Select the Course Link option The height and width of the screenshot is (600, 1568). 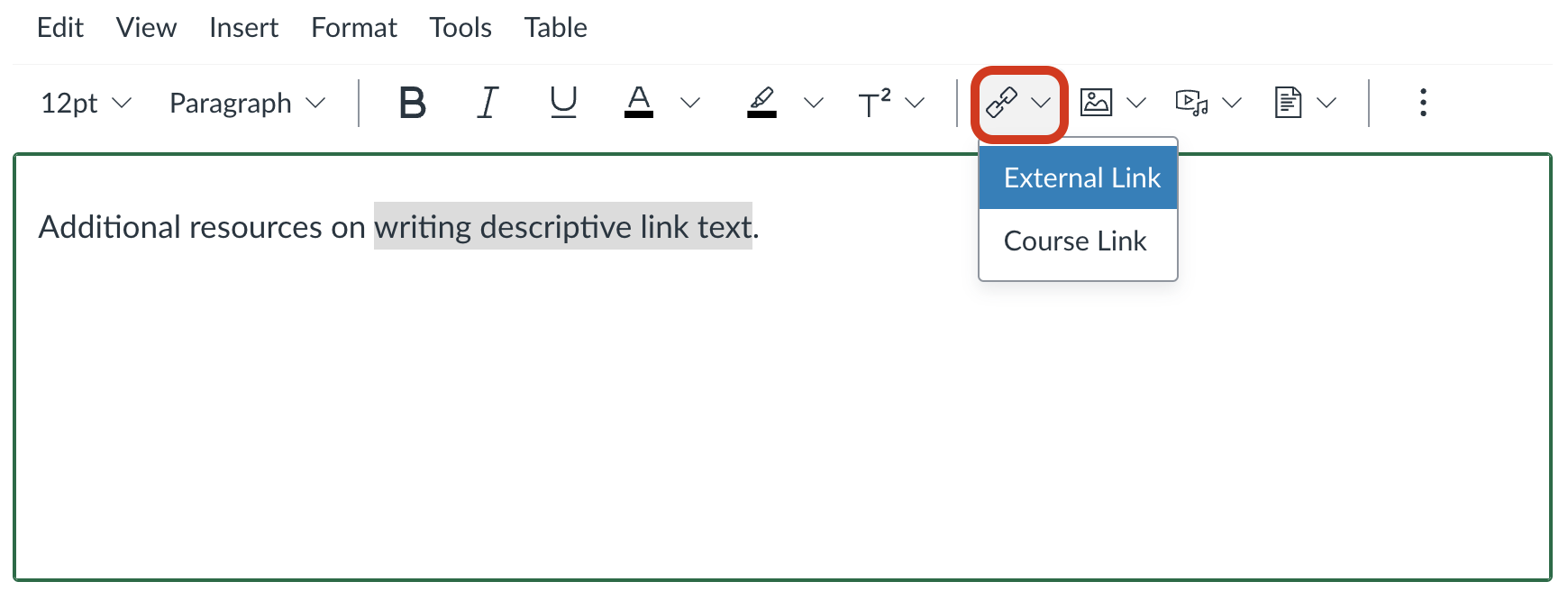coord(1075,241)
